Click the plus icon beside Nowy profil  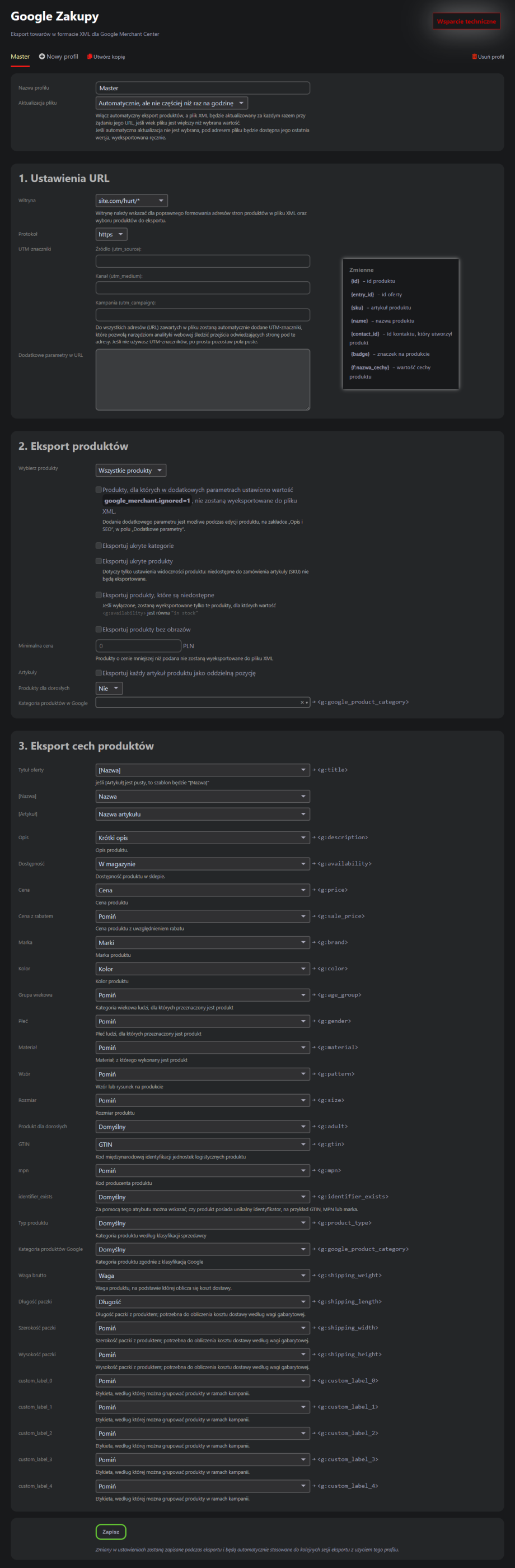[x=42, y=57]
